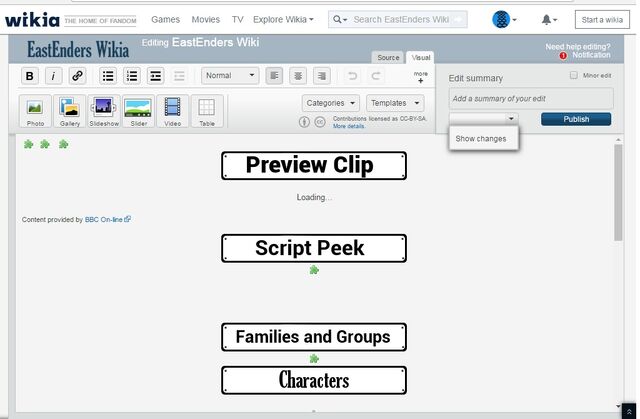Click Start a wikia button

(602, 20)
